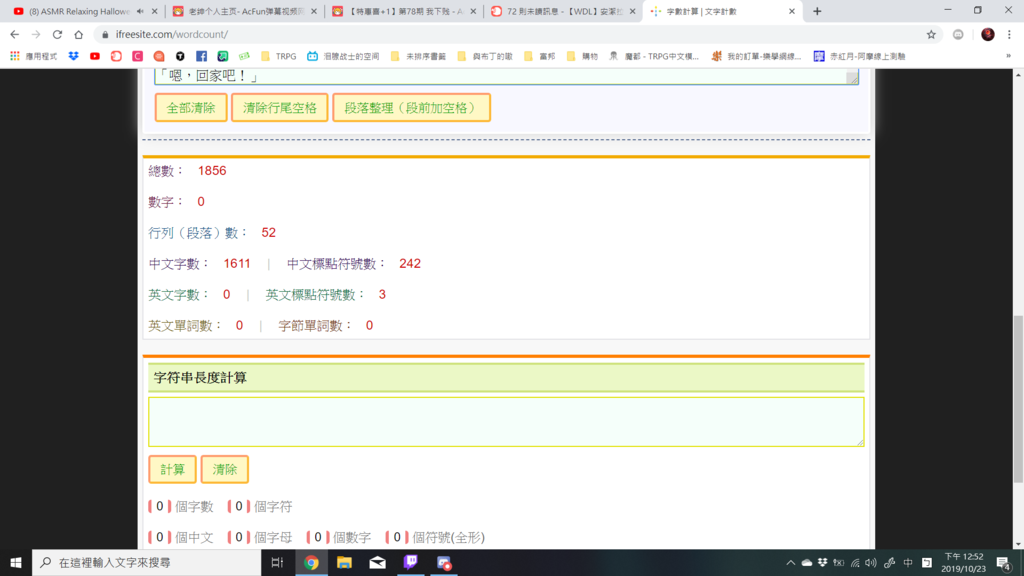Open the grey browser extension icon
1024x576 pixels.
[x=958, y=35]
